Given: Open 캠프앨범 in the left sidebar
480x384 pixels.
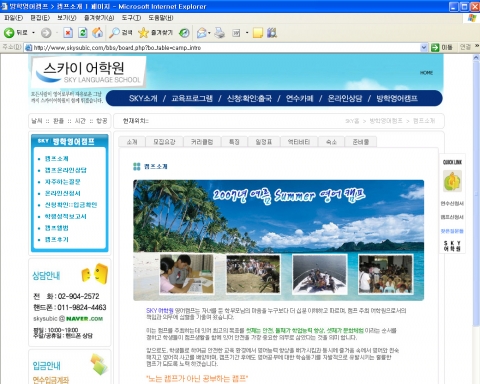Looking at the screenshot, I should (x=56, y=228).
